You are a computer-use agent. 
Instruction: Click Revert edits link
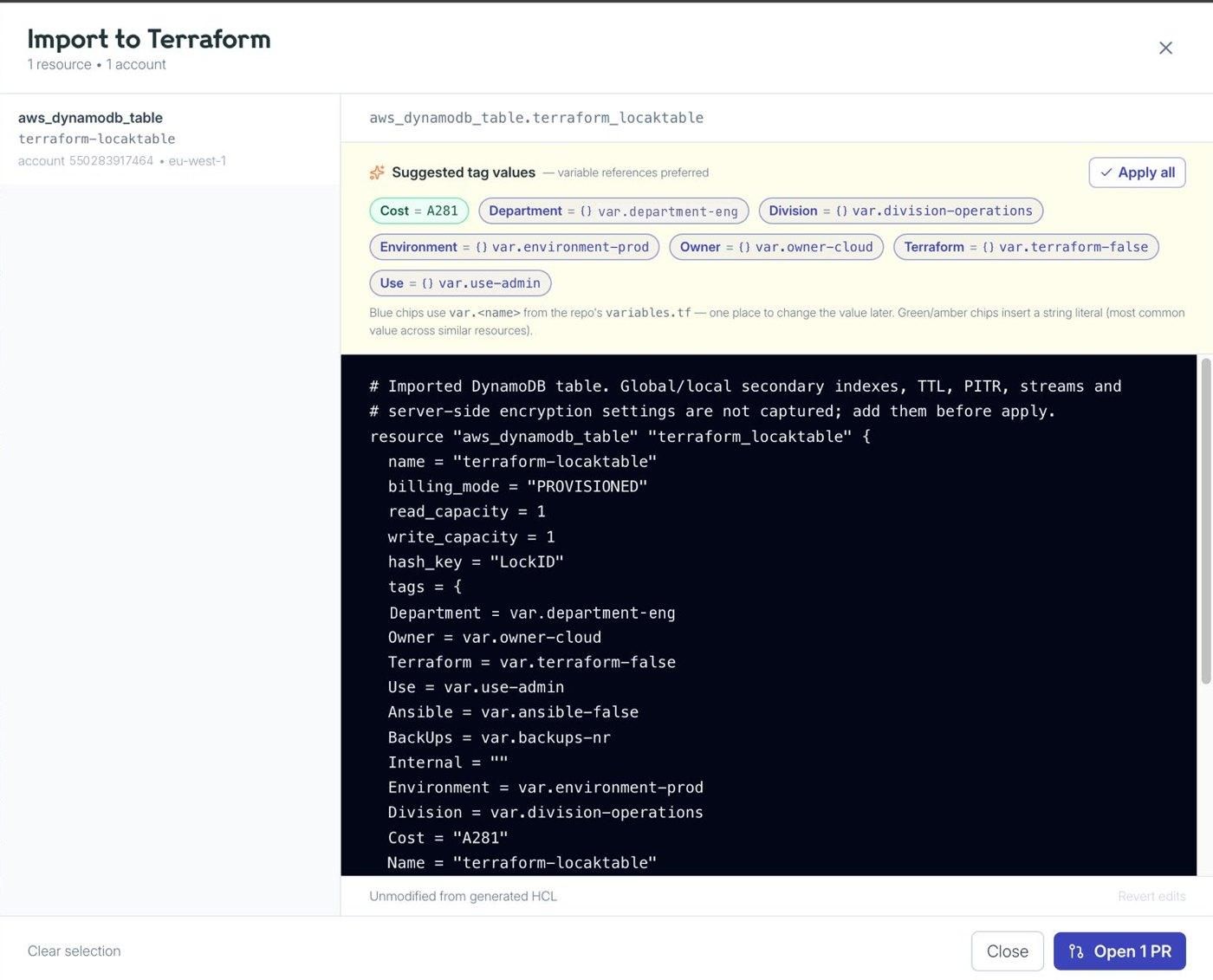point(1151,896)
